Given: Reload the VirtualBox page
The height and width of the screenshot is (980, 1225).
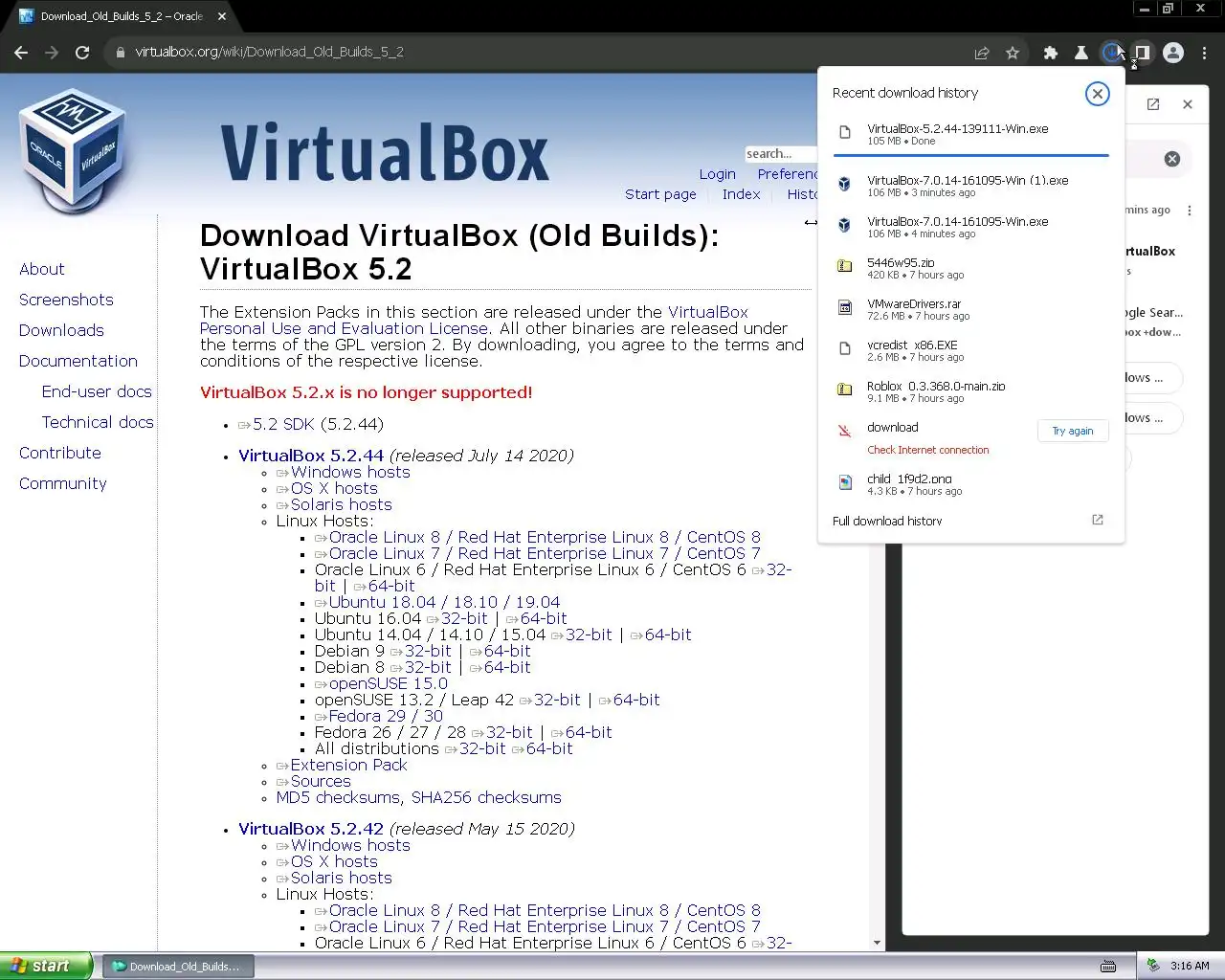Looking at the screenshot, I should (x=82, y=53).
